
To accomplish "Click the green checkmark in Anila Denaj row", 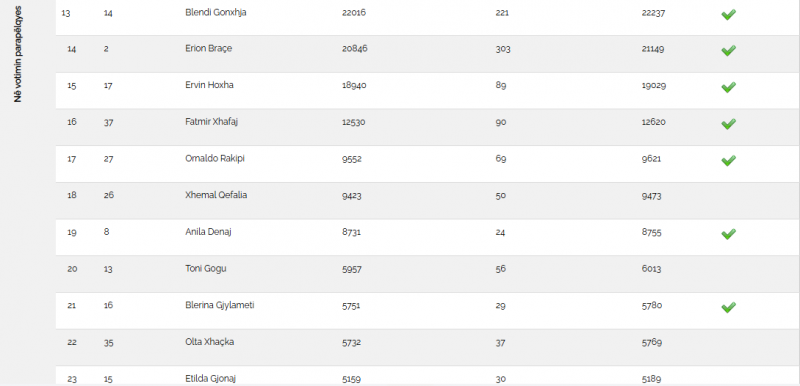I will click(x=728, y=234).
